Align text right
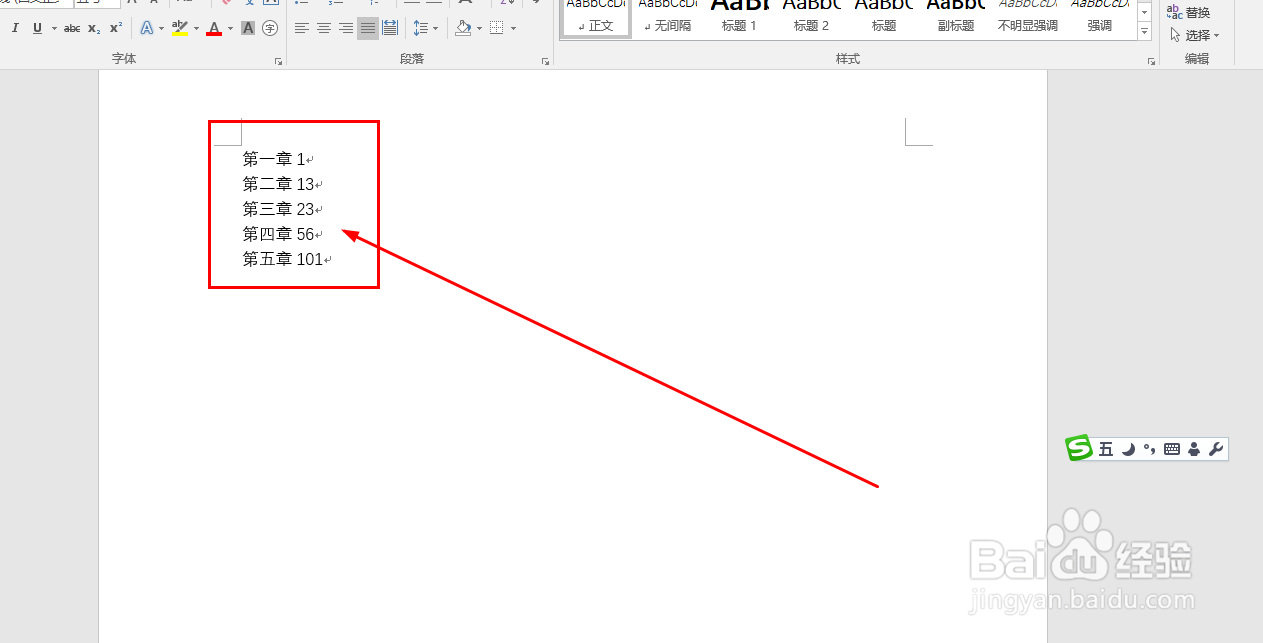This screenshot has height=643, width=1263. click(x=346, y=28)
